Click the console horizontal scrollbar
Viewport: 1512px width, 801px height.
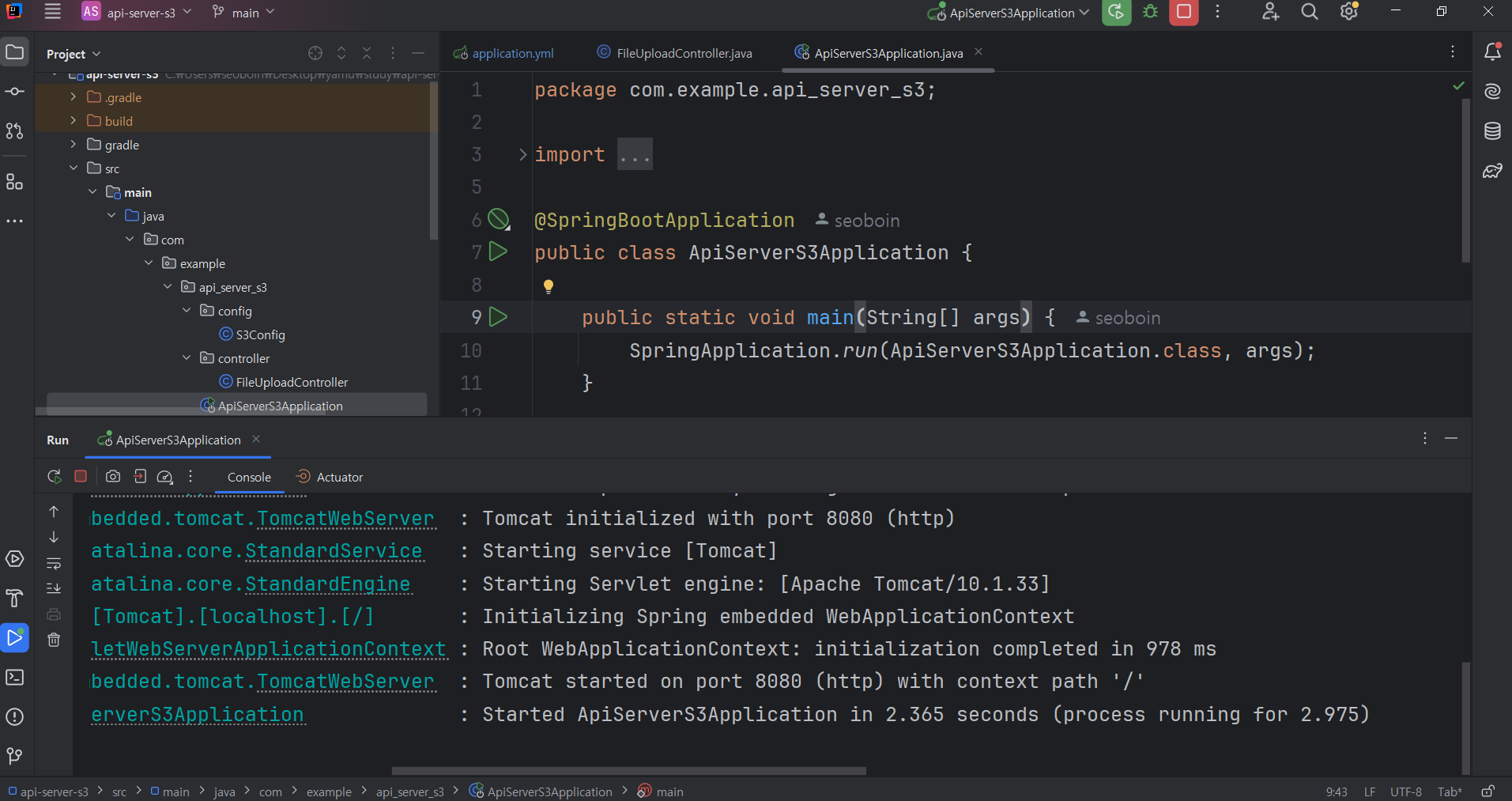click(x=628, y=770)
